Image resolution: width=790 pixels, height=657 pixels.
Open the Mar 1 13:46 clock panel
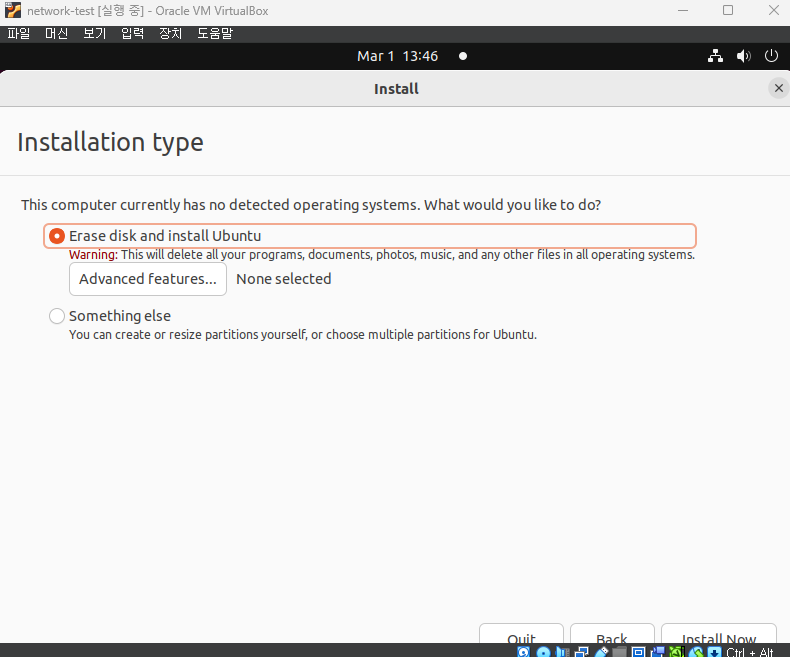398,56
